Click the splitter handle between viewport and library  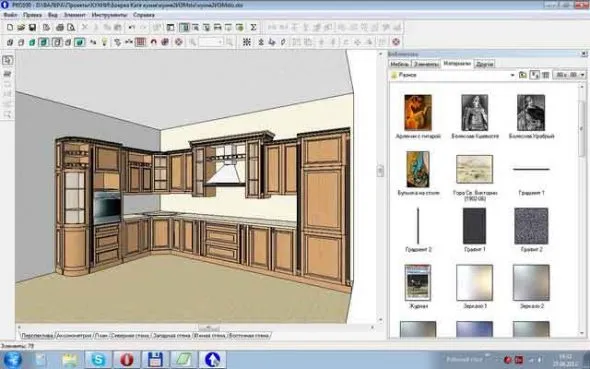pos(380,171)
